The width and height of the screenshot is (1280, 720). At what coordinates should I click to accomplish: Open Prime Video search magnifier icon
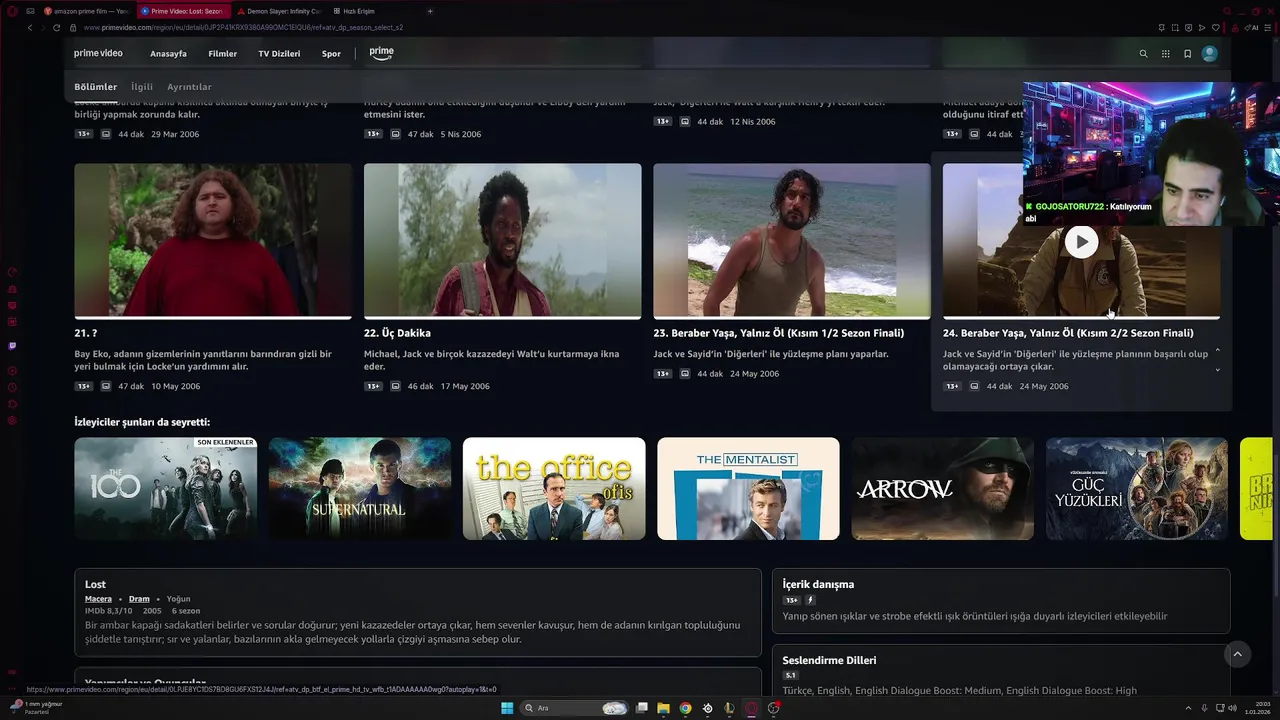point(1143,54)
